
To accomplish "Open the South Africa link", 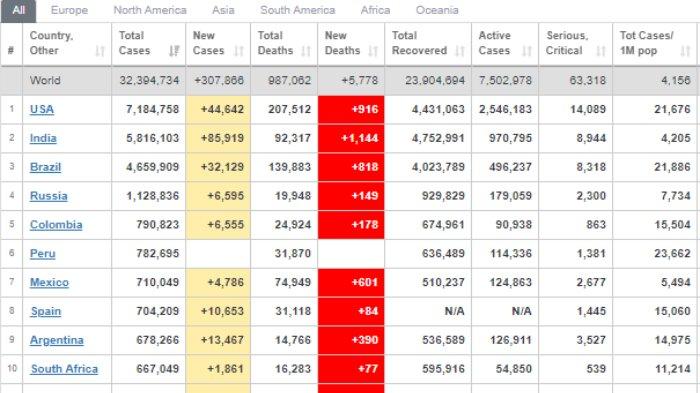I will 64,369.
